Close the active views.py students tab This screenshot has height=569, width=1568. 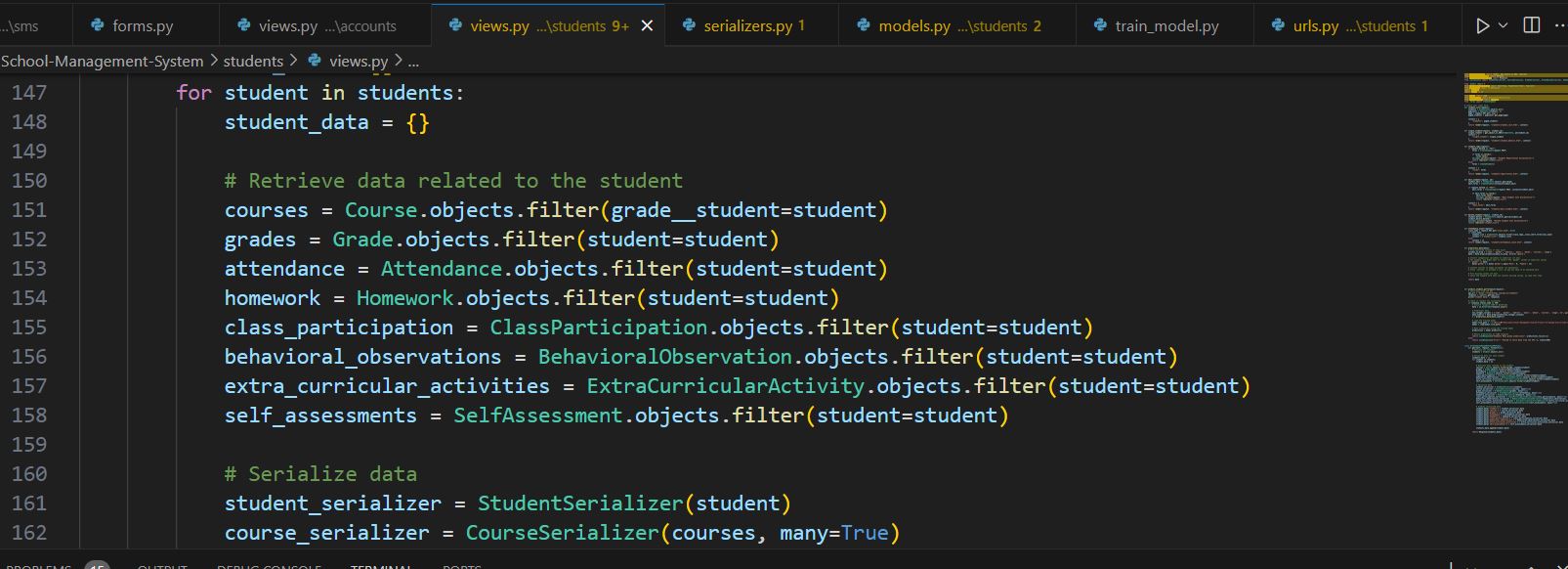click(647, 26)
